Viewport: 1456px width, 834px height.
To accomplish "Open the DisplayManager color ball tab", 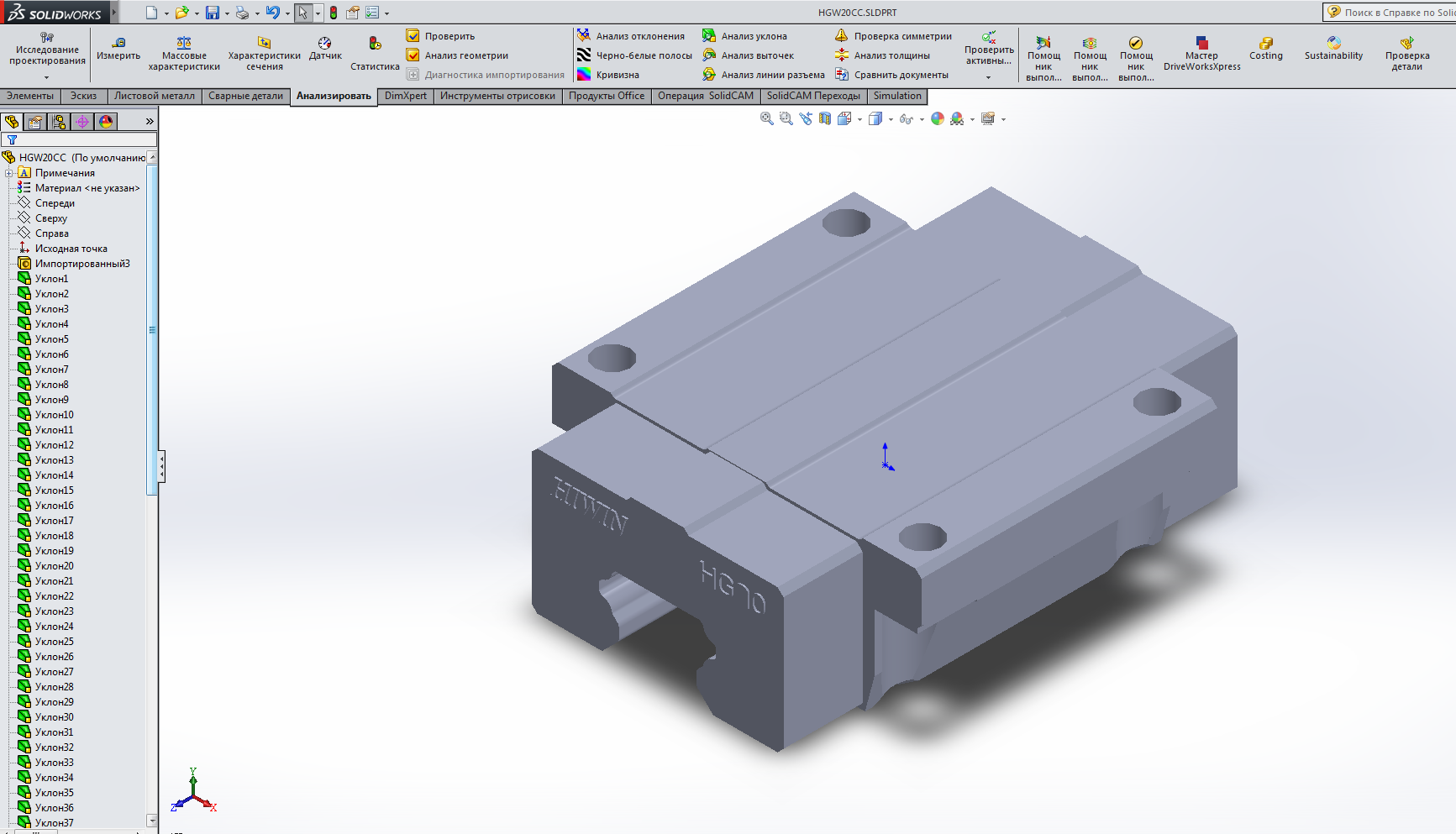I will (106, 122).
